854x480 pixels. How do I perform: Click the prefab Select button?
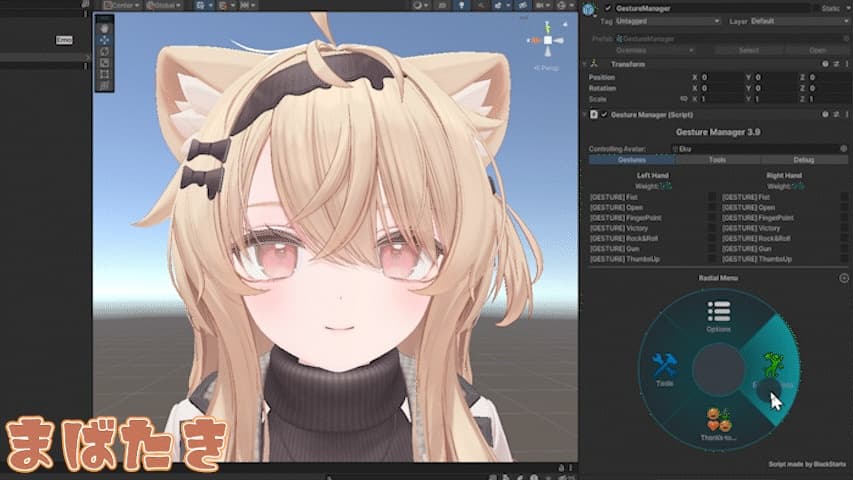click(749, 50)
